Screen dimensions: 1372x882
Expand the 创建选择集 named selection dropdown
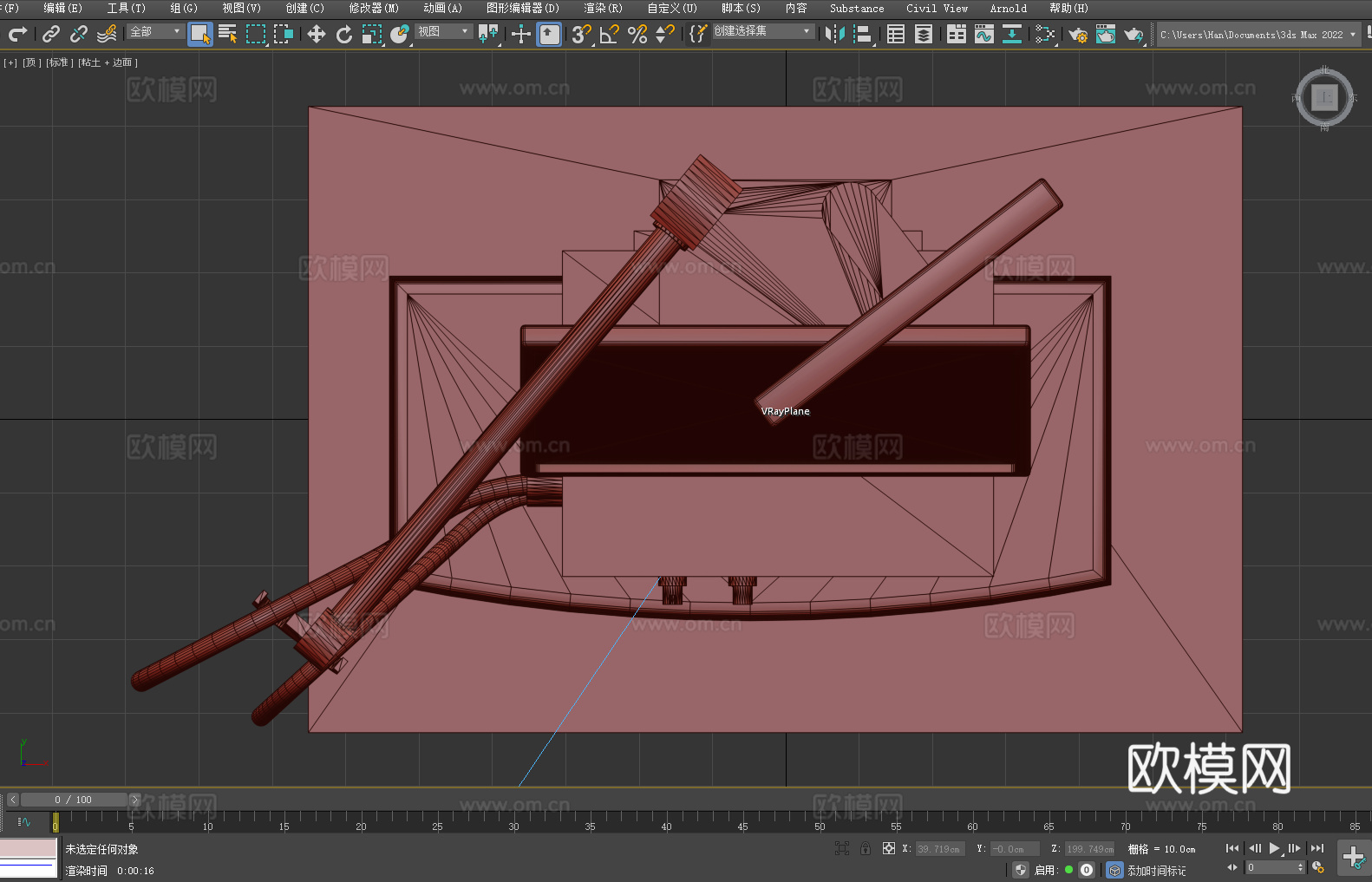pyautogui.click(x=763, y=31)
